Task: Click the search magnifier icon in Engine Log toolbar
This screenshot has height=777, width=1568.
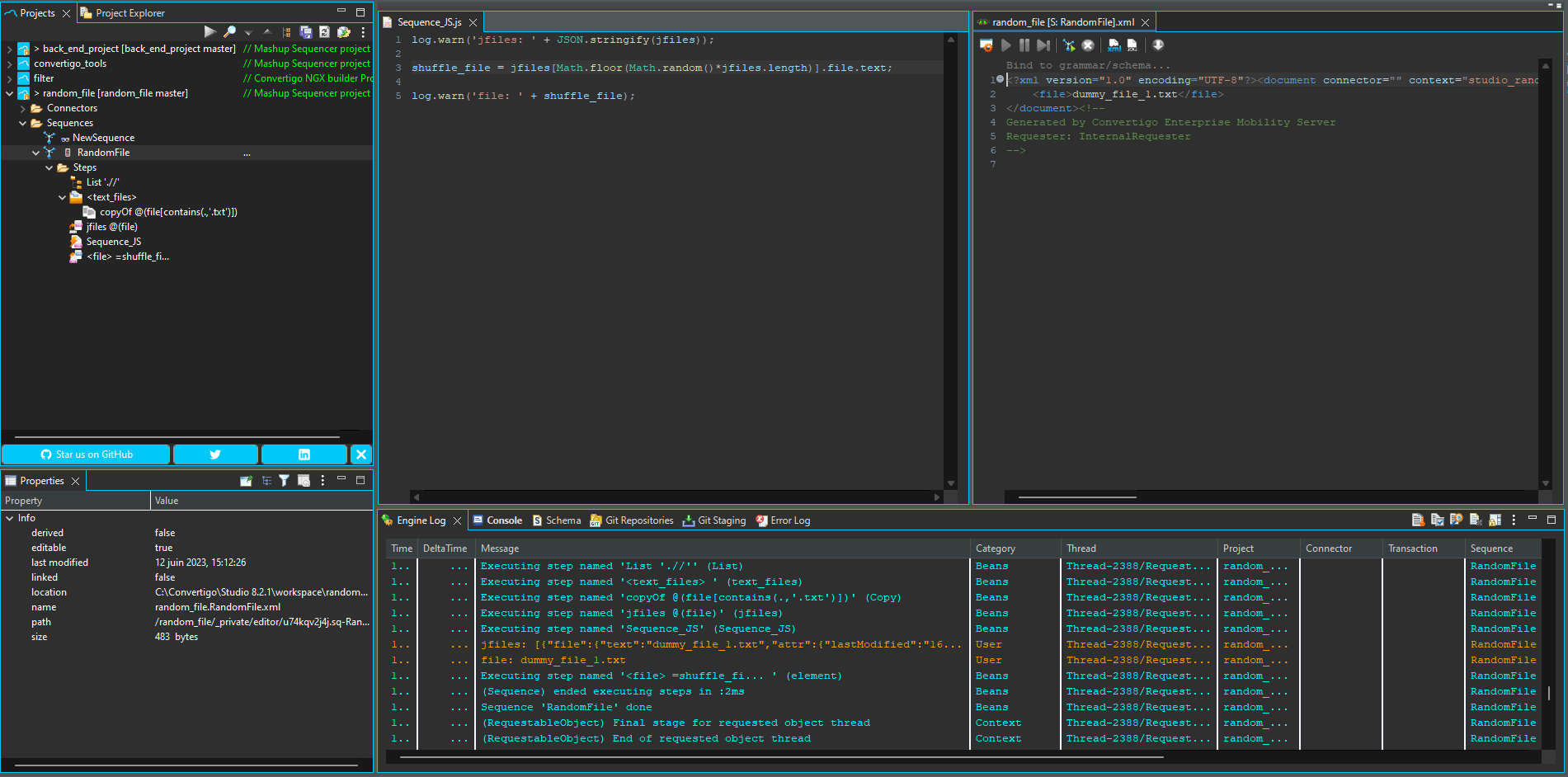Action: [x=1456, y=520]
